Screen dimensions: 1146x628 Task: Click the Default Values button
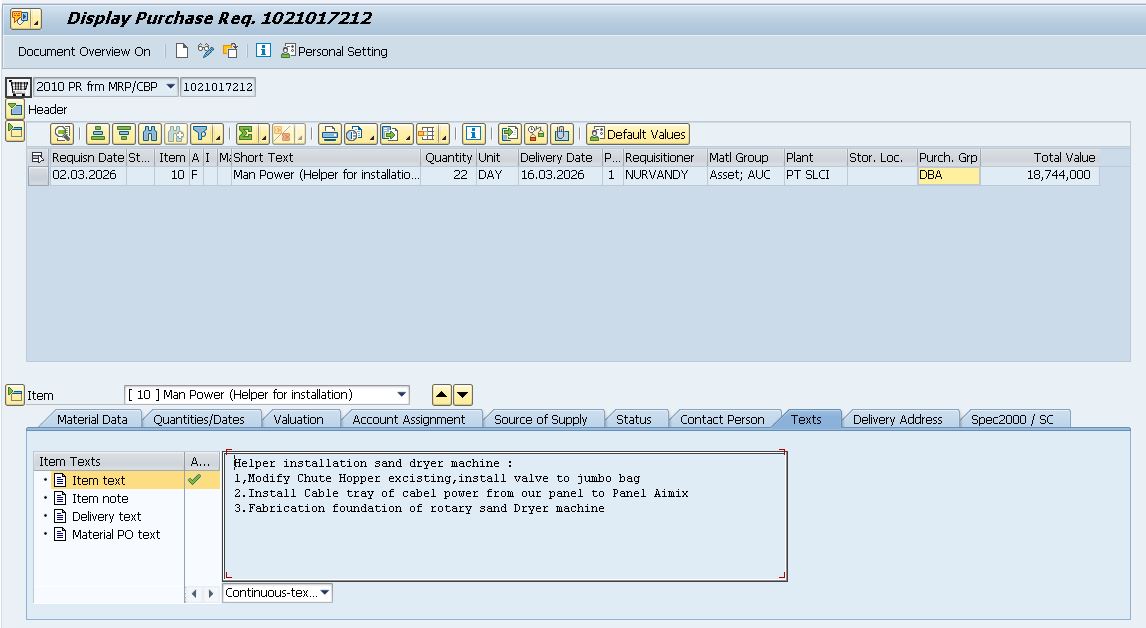tap(638, 134)
